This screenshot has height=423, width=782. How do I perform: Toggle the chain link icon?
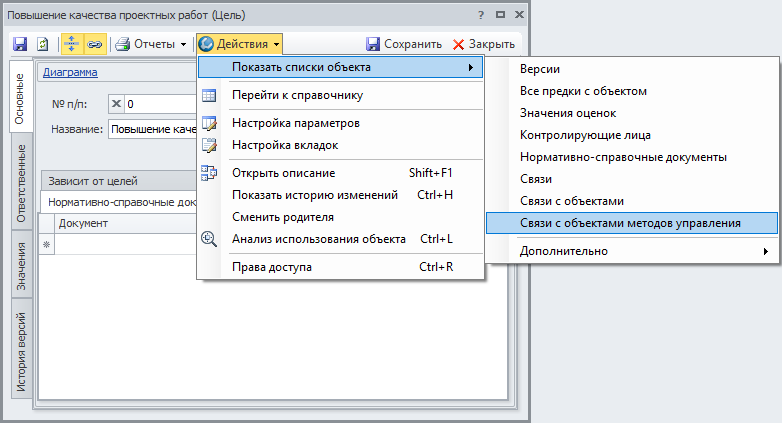(x=95, y=44)
